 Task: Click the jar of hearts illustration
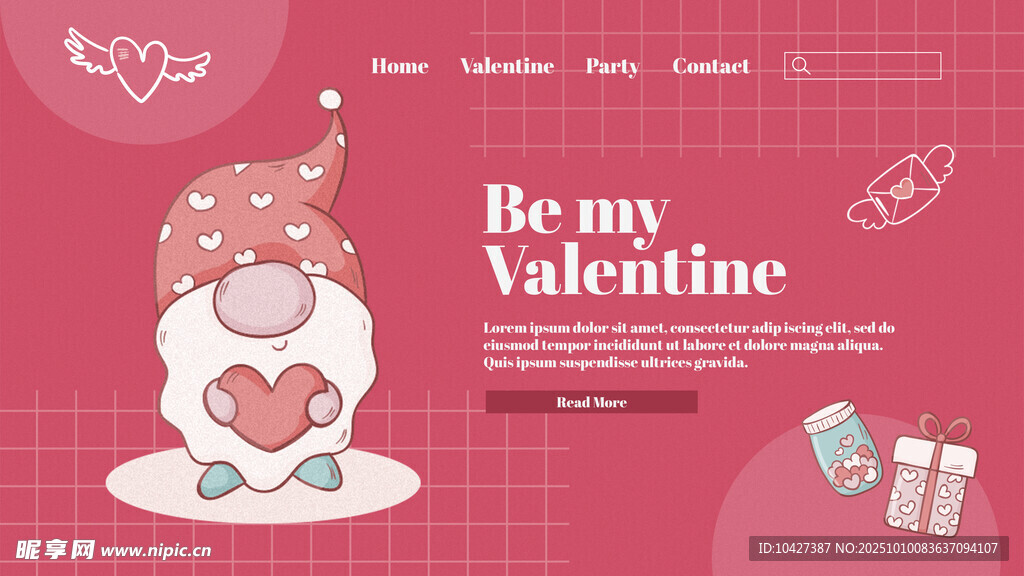click(842, 448)
